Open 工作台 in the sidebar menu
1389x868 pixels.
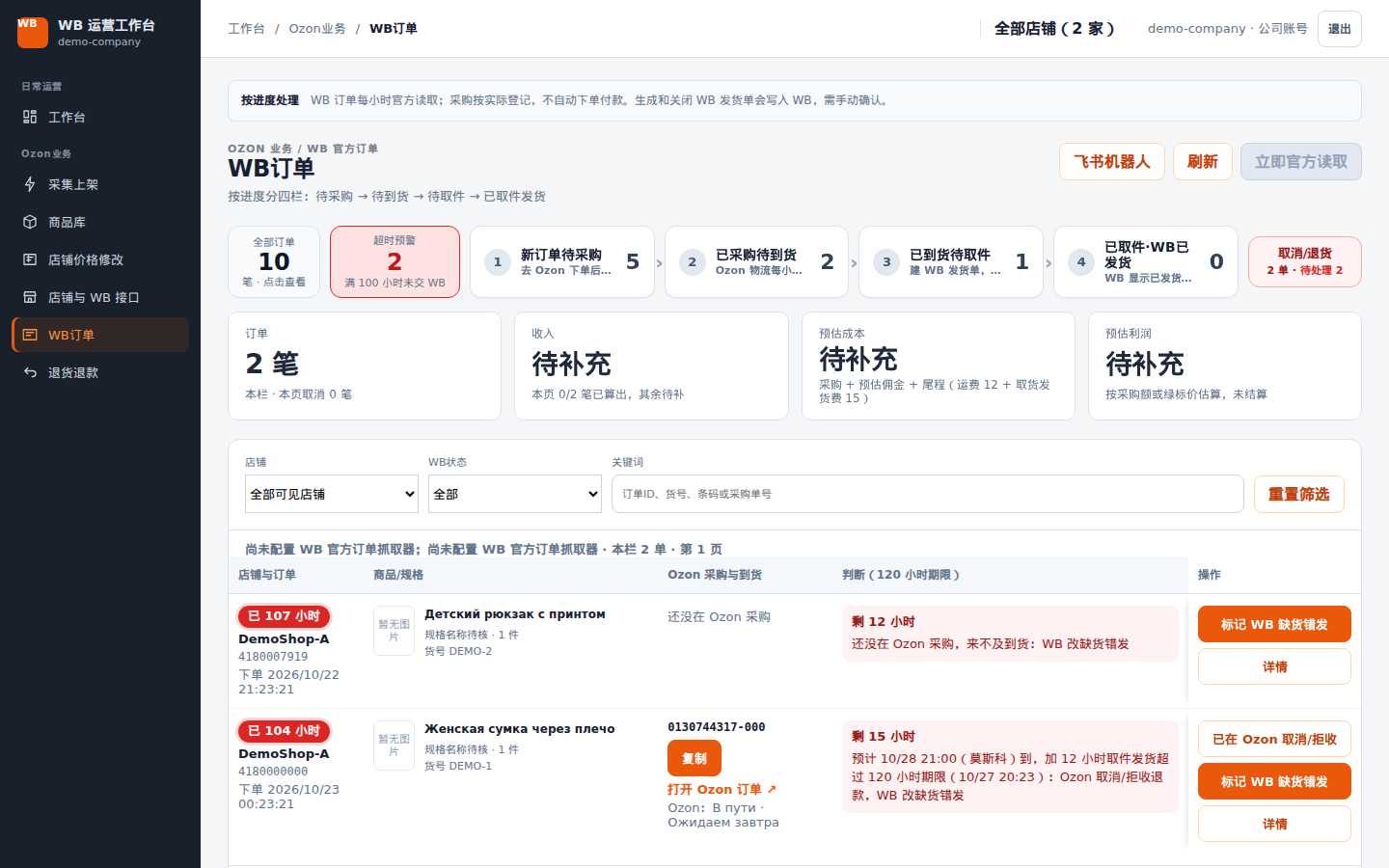100,117
